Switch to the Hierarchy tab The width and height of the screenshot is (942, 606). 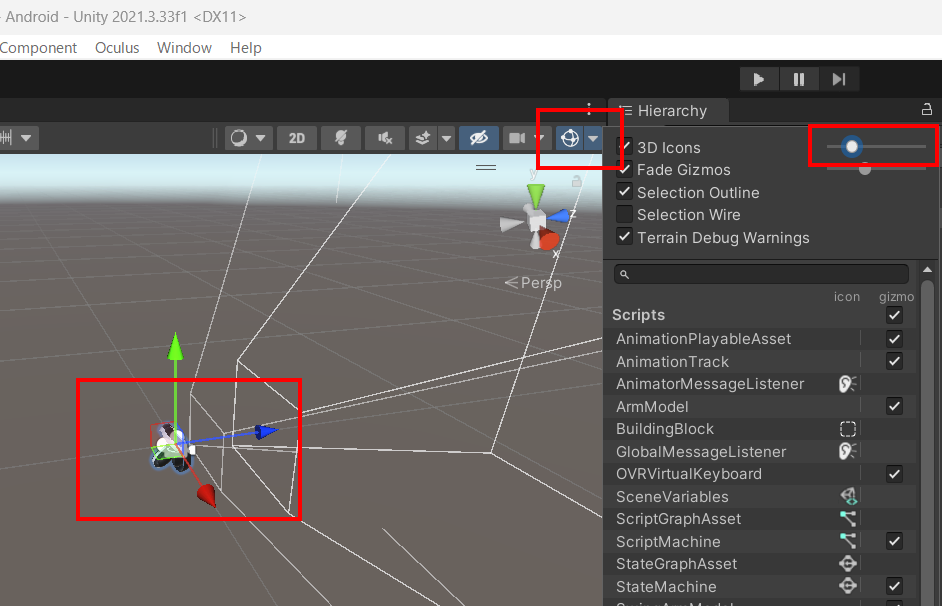pyautogui.click(x=670, y=111)
